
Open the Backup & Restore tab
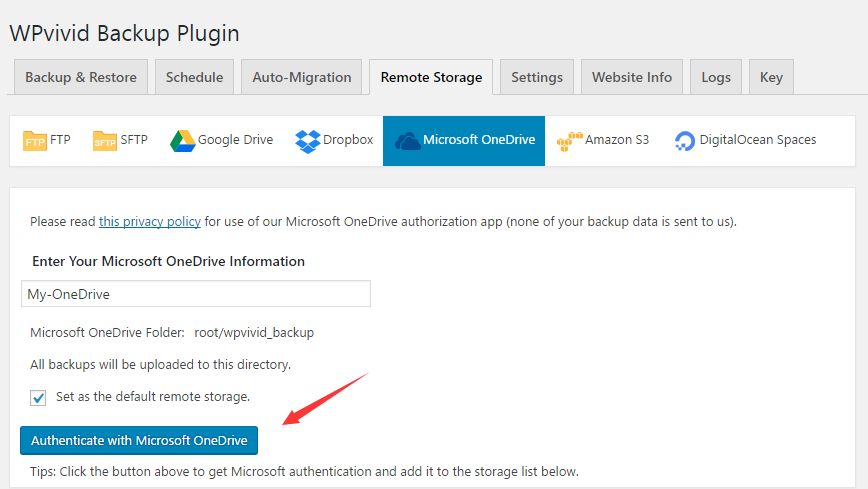[81, 77]
